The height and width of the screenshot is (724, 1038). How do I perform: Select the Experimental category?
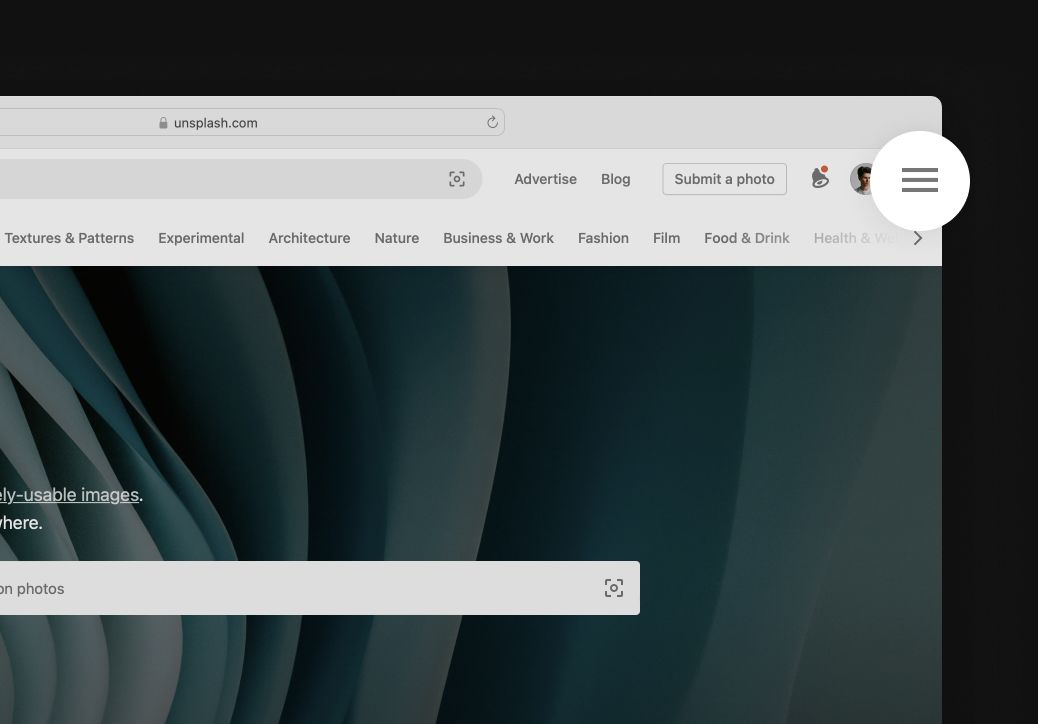201,238
